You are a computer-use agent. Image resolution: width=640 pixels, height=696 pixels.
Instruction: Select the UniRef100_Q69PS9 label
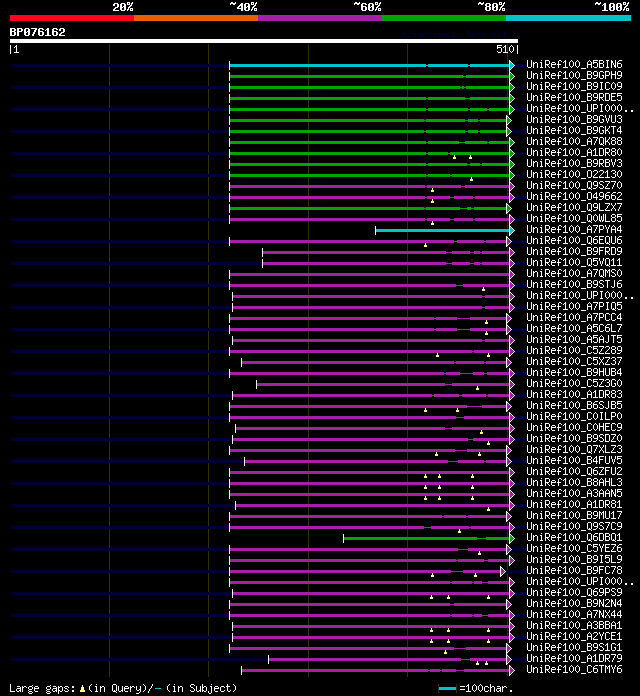pos(574,593)
